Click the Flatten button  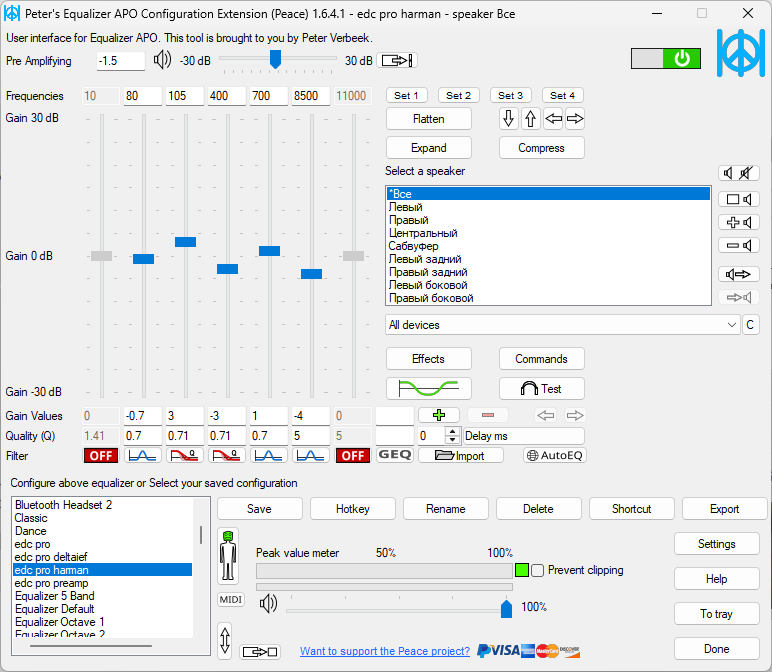pyautogui.click(x=429, y=119)
